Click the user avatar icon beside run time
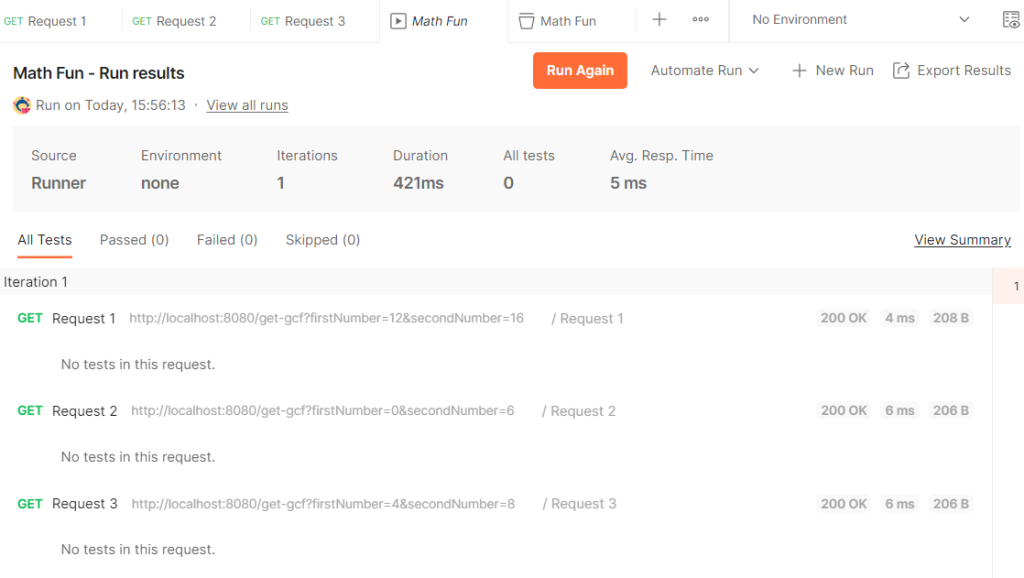Viewport: 1024px width, 578px height. point(22,105)
